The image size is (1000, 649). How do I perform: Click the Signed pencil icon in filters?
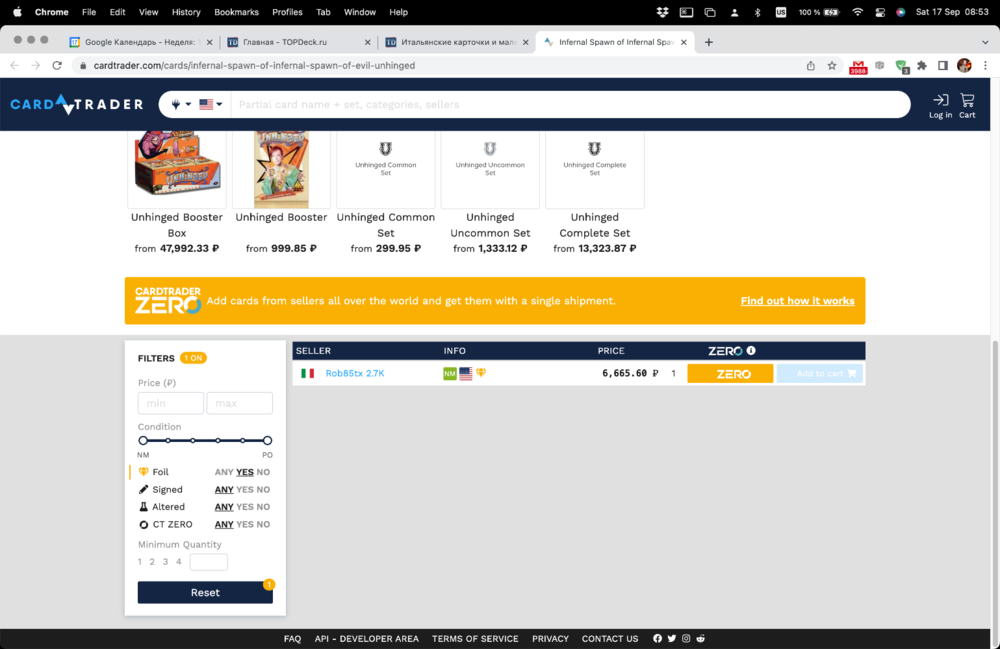pyautogui.click(x=142, y=489)
